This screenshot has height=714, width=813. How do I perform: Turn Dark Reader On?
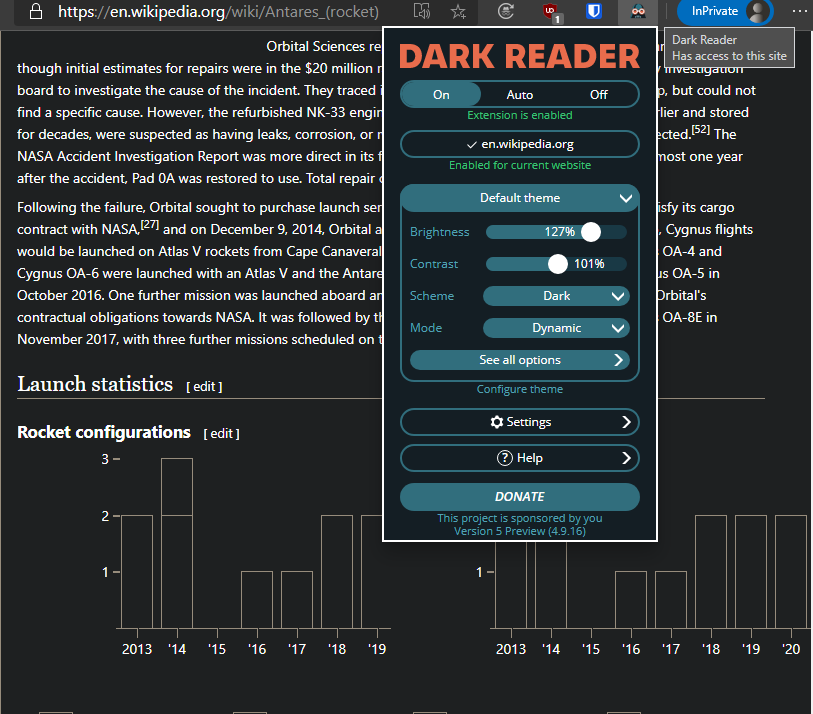coord(441,94)
